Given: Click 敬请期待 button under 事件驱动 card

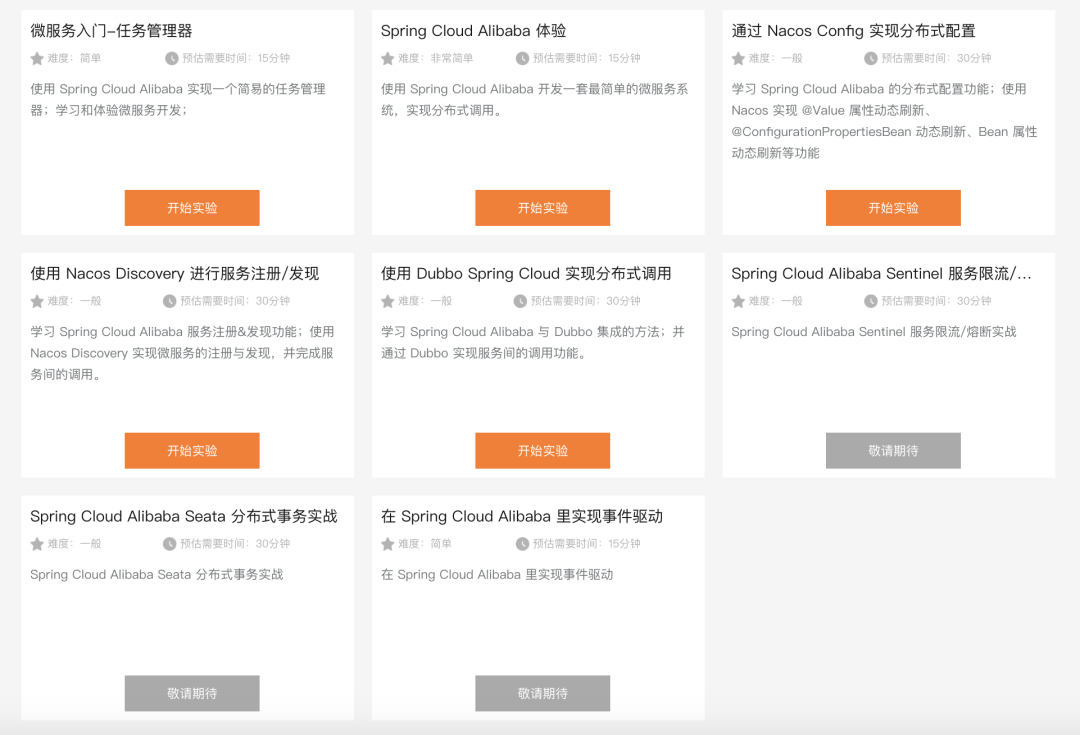Looking at the screenshot, I should (x=543, y=693).
